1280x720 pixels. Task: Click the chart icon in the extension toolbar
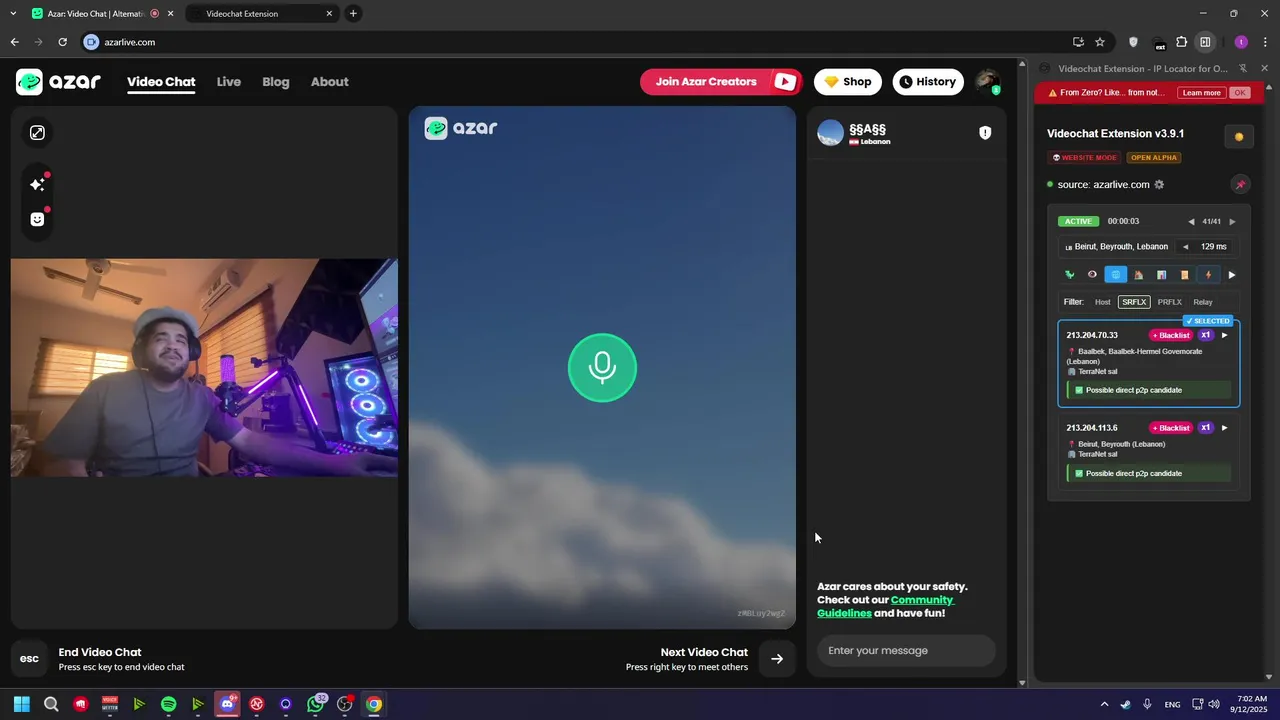[1161, 275]
